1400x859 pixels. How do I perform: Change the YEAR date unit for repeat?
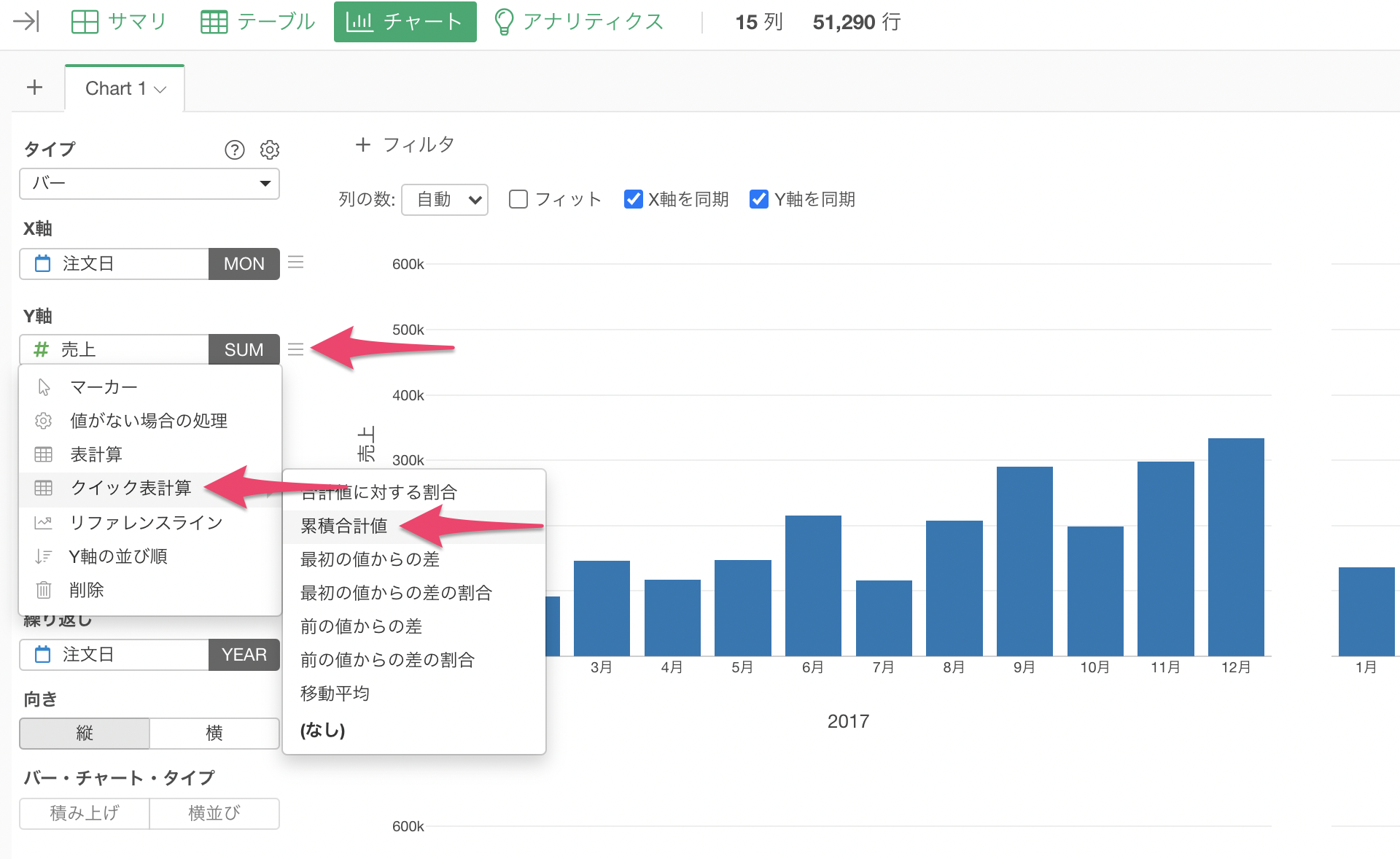[x=244, y=654]
